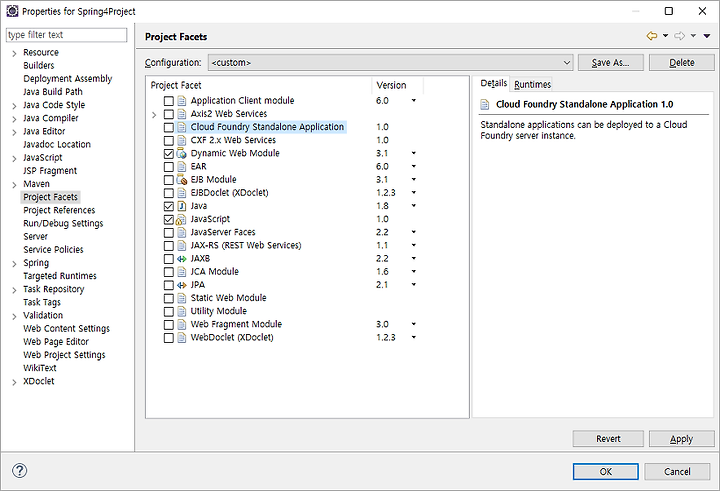
Task: Click the Version column header
Action: click(397, 85)
